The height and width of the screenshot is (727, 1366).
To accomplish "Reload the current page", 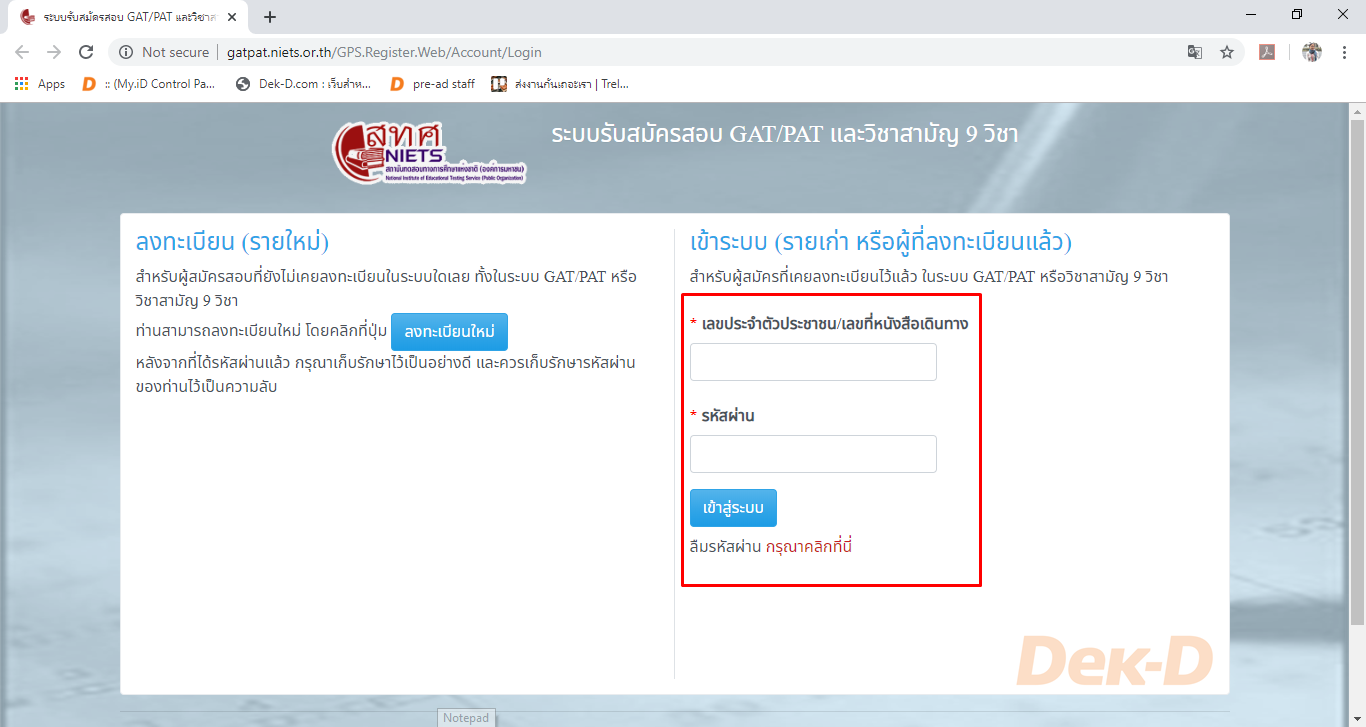I will coord(86,52).
